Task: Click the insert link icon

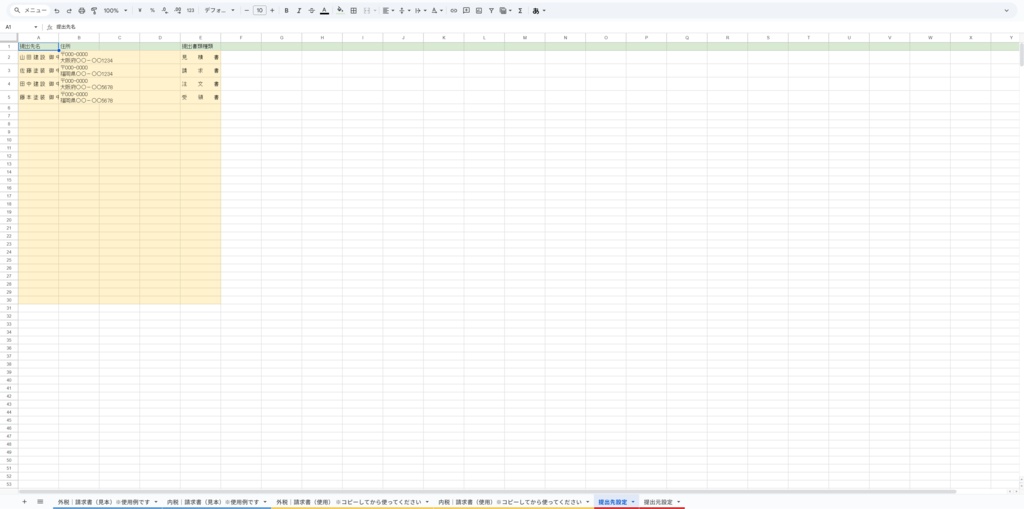Action: 454,10
